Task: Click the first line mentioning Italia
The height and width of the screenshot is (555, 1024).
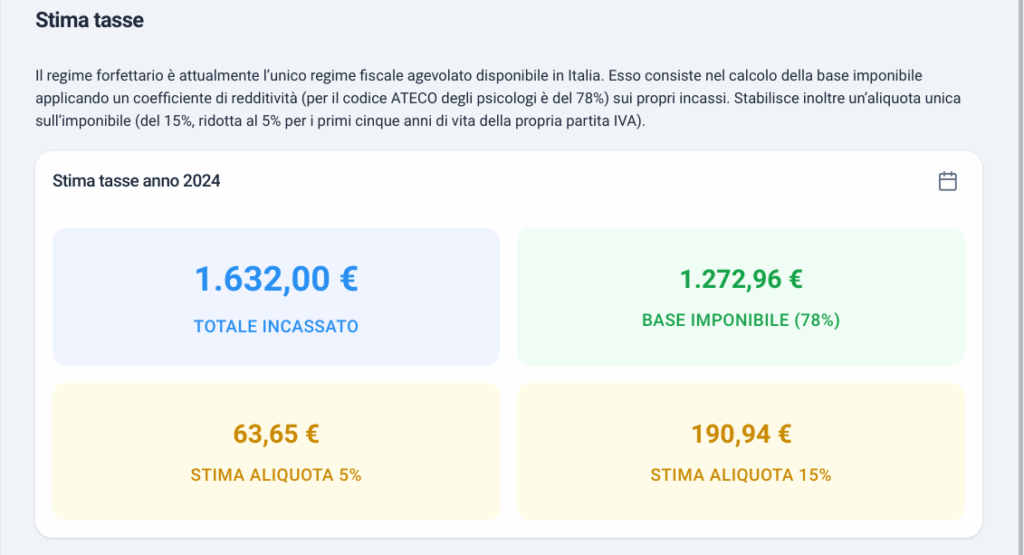Action: (x=479, y=76)
